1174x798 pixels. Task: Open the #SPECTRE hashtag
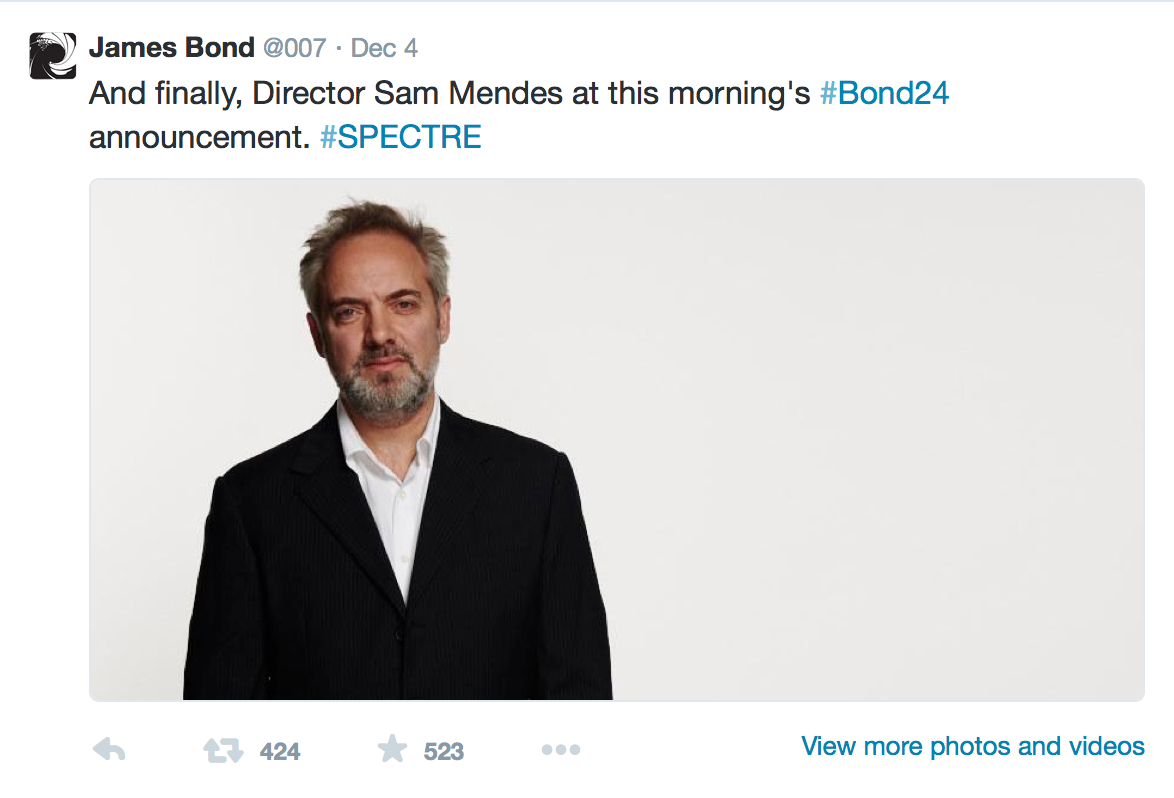tap(400, 137)
